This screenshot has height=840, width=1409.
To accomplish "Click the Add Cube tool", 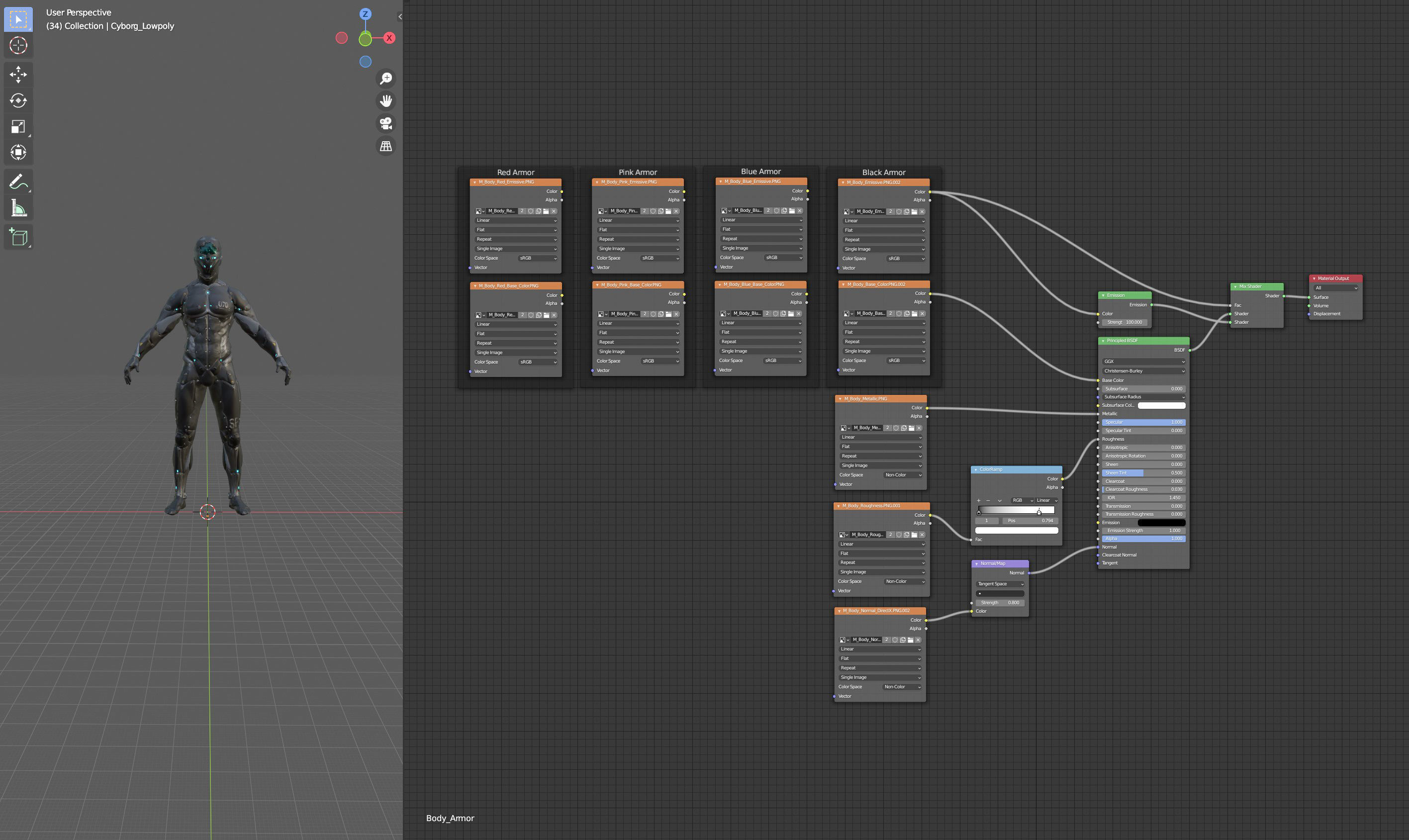I will click(18, 237).
